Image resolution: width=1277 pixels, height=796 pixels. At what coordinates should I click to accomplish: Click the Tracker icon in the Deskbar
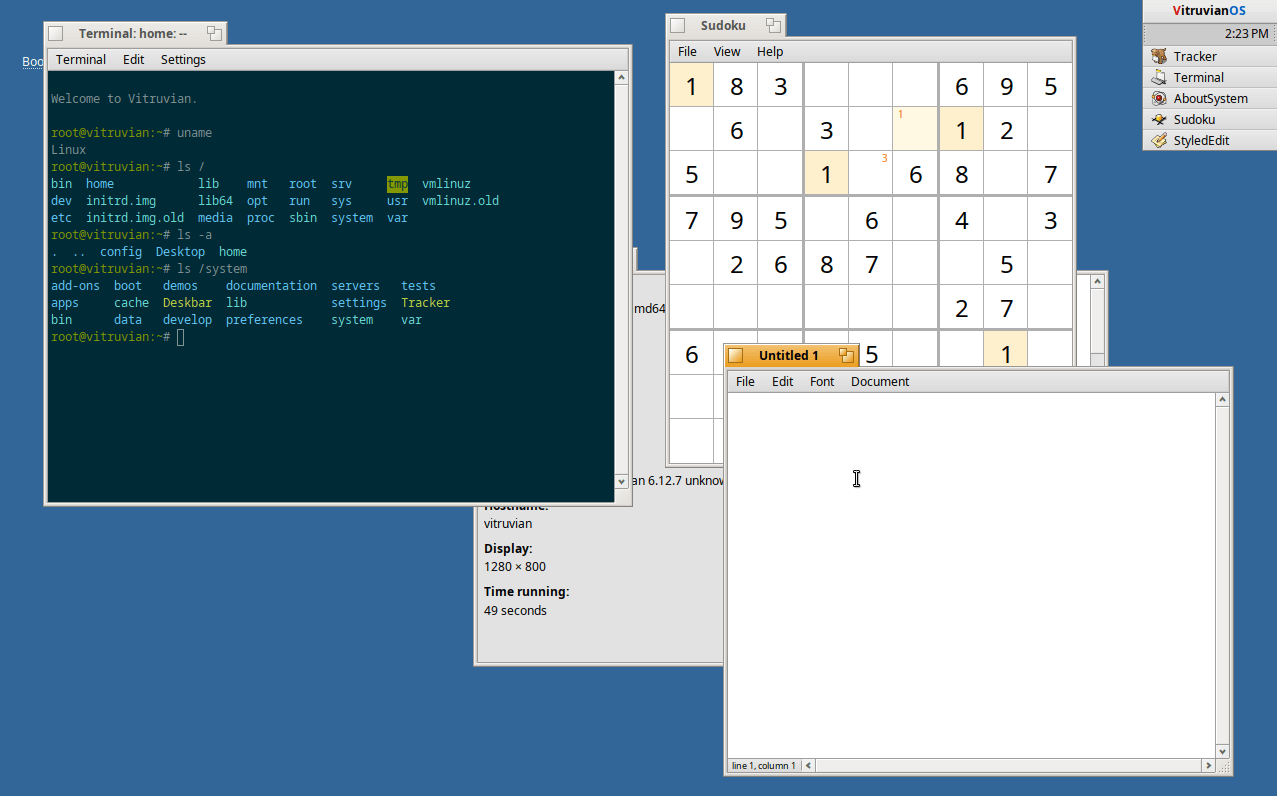[1159, 57]
